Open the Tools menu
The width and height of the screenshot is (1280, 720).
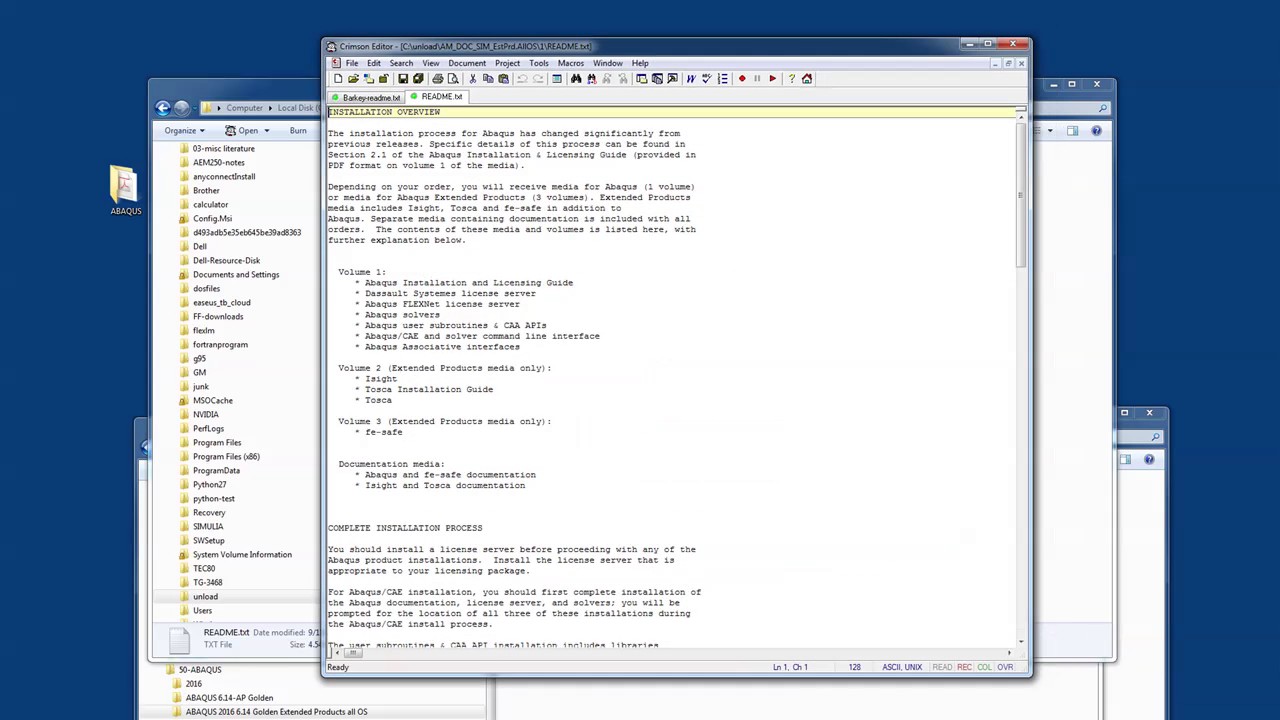[539, 63]
